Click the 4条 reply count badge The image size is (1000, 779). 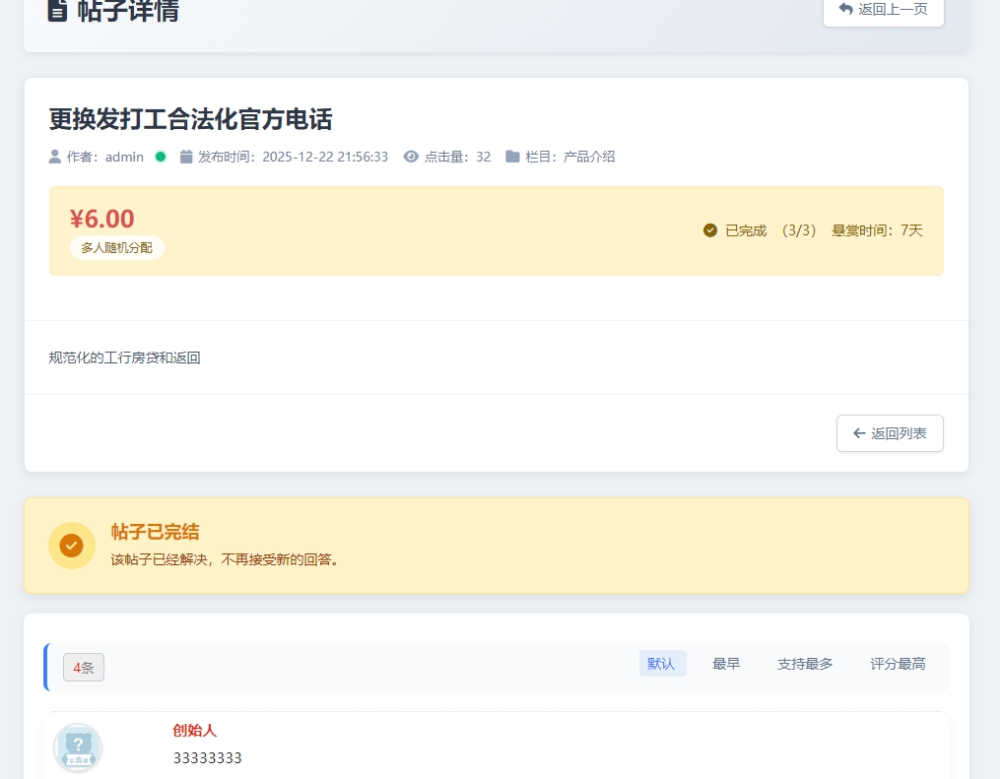click(83, 668)
